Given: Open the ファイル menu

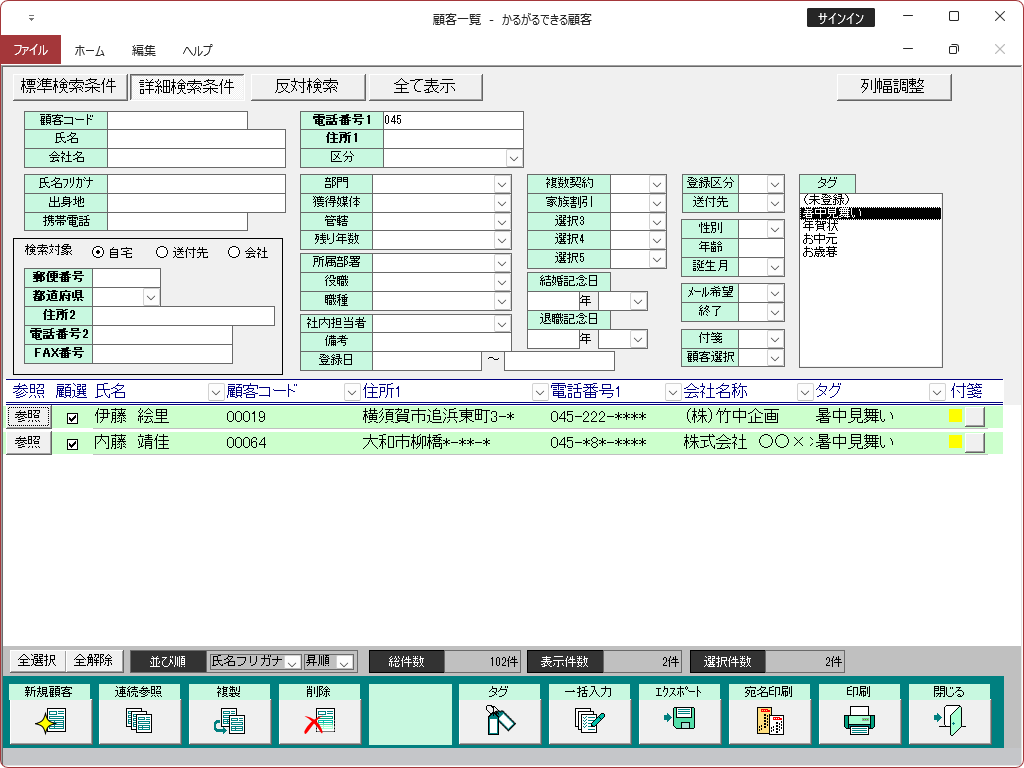Looking at the screenshot, I should (x=30, y=50).
